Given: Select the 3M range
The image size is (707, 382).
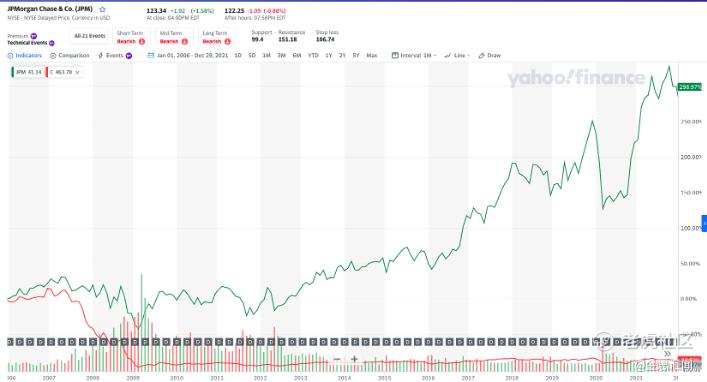Looking at the screenshot, I should pyautogui.click(x=281, y=55).
